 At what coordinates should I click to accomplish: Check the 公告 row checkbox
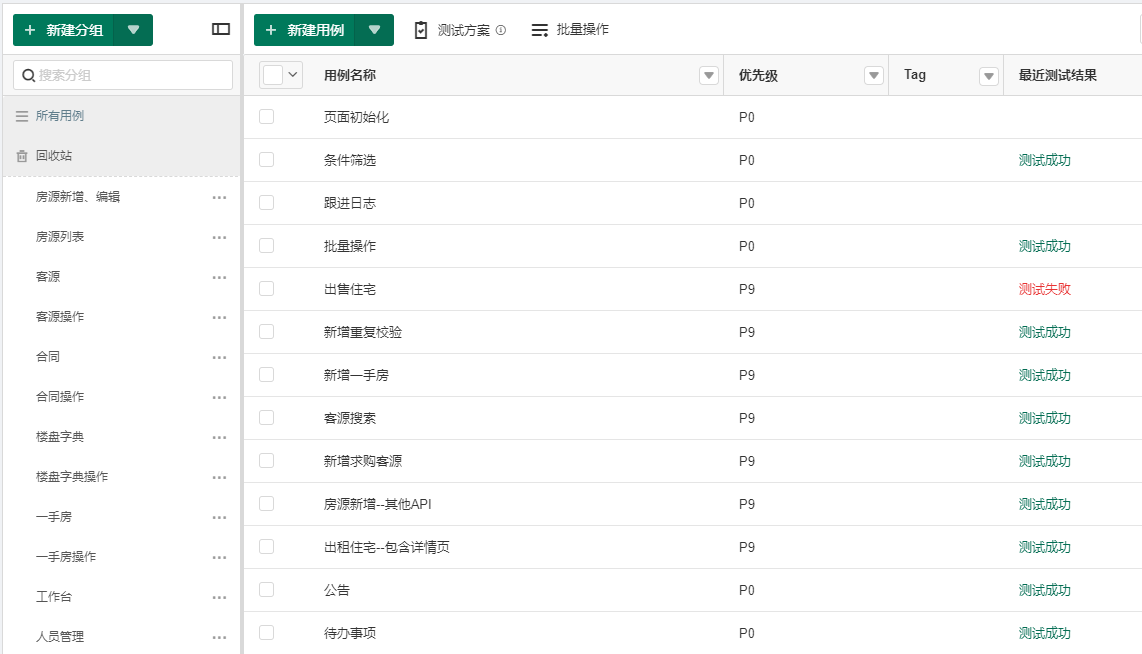click(x=267, y=589)
